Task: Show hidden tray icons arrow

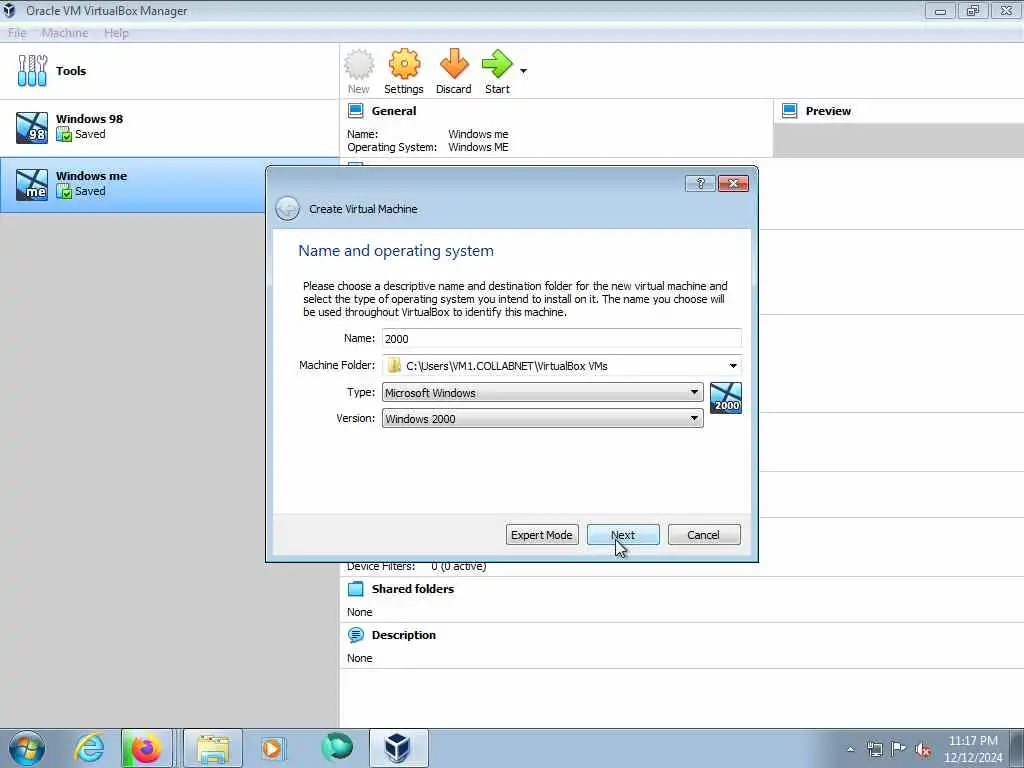Action: coord(850,750)
